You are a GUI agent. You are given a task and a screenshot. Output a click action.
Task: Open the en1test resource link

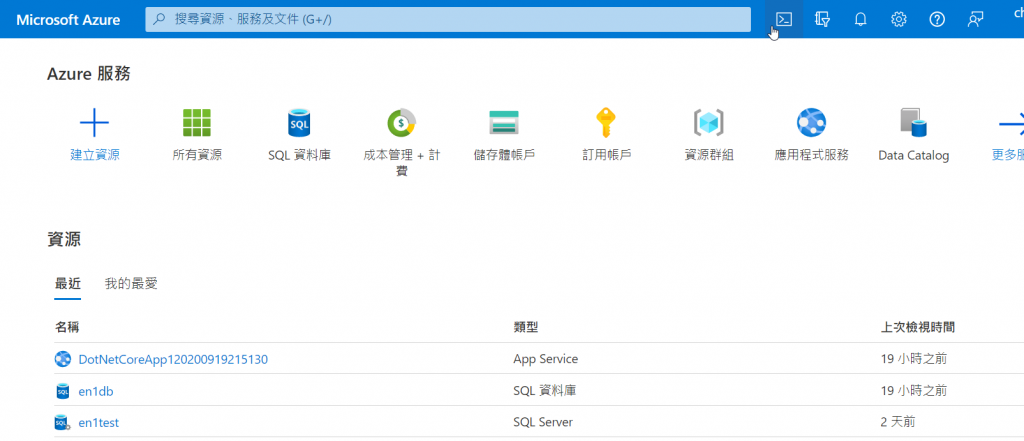[99, 423]
